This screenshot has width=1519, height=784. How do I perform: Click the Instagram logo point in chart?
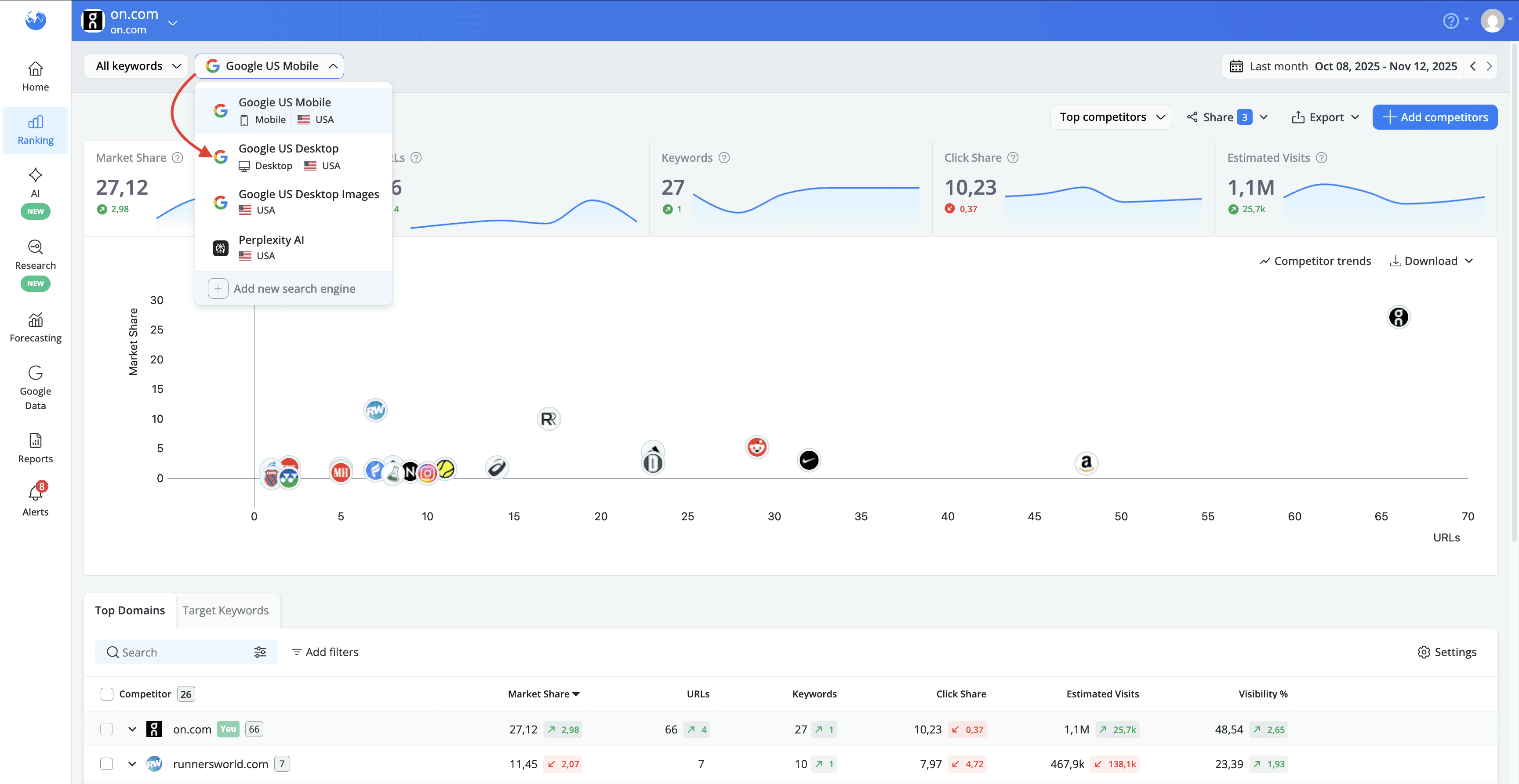[428, 473]
